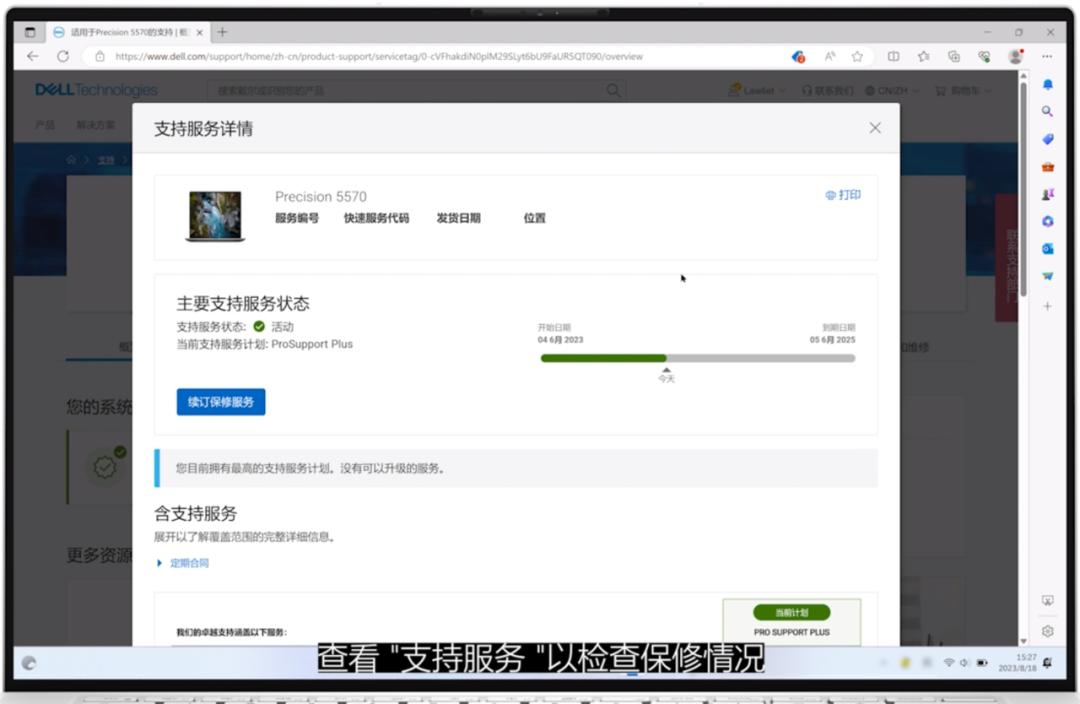Click the favorites star in the address bar
Screen dimensions: 1080x704
coord(858,56)
